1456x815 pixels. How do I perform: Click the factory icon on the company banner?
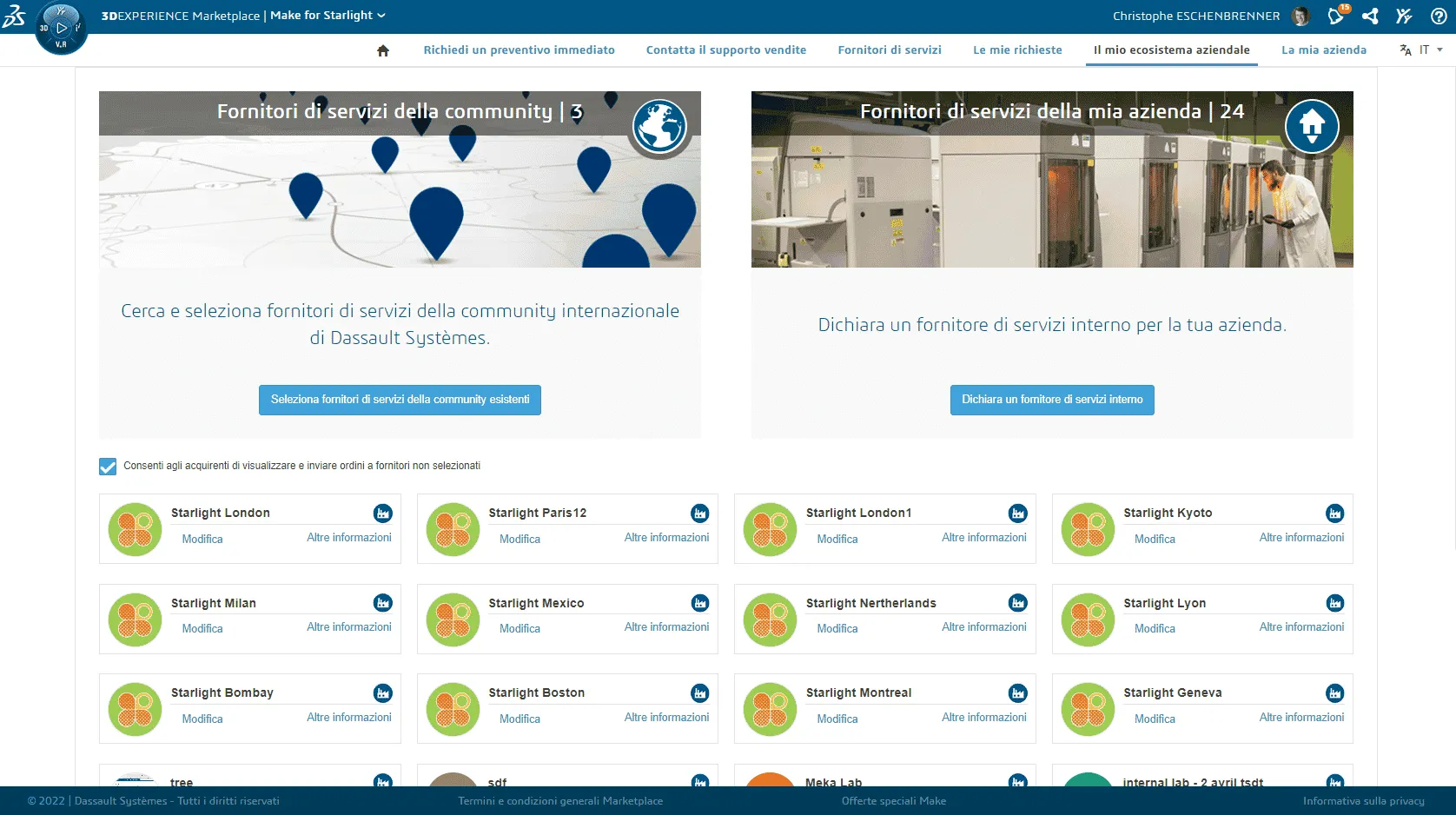1313,126
